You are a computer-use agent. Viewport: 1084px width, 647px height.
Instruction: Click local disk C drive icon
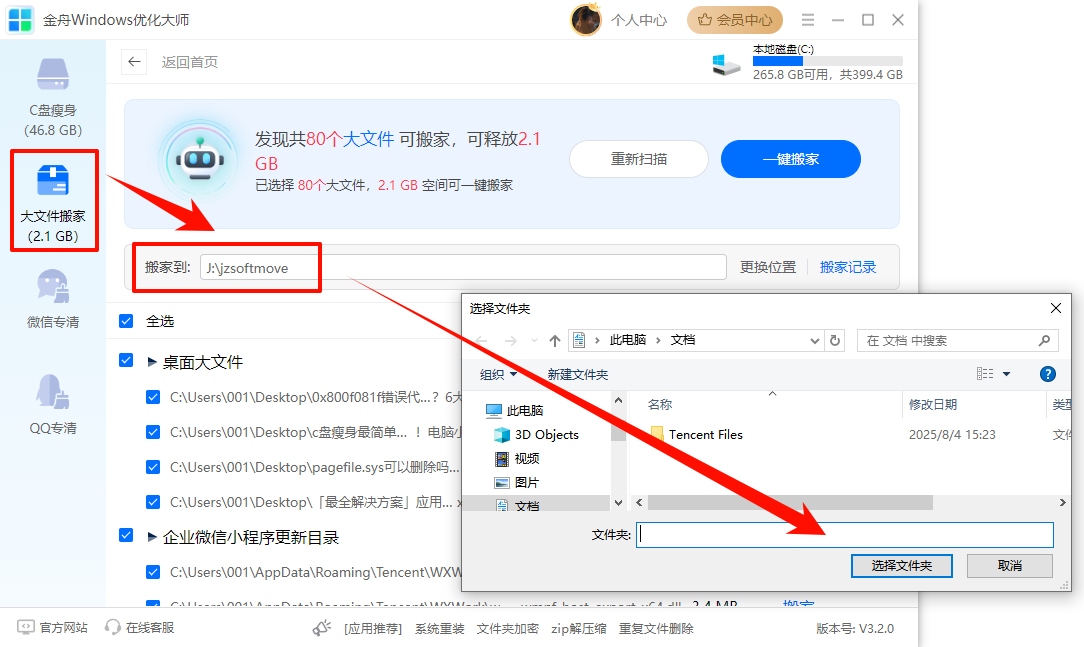[x=727, y=65]
